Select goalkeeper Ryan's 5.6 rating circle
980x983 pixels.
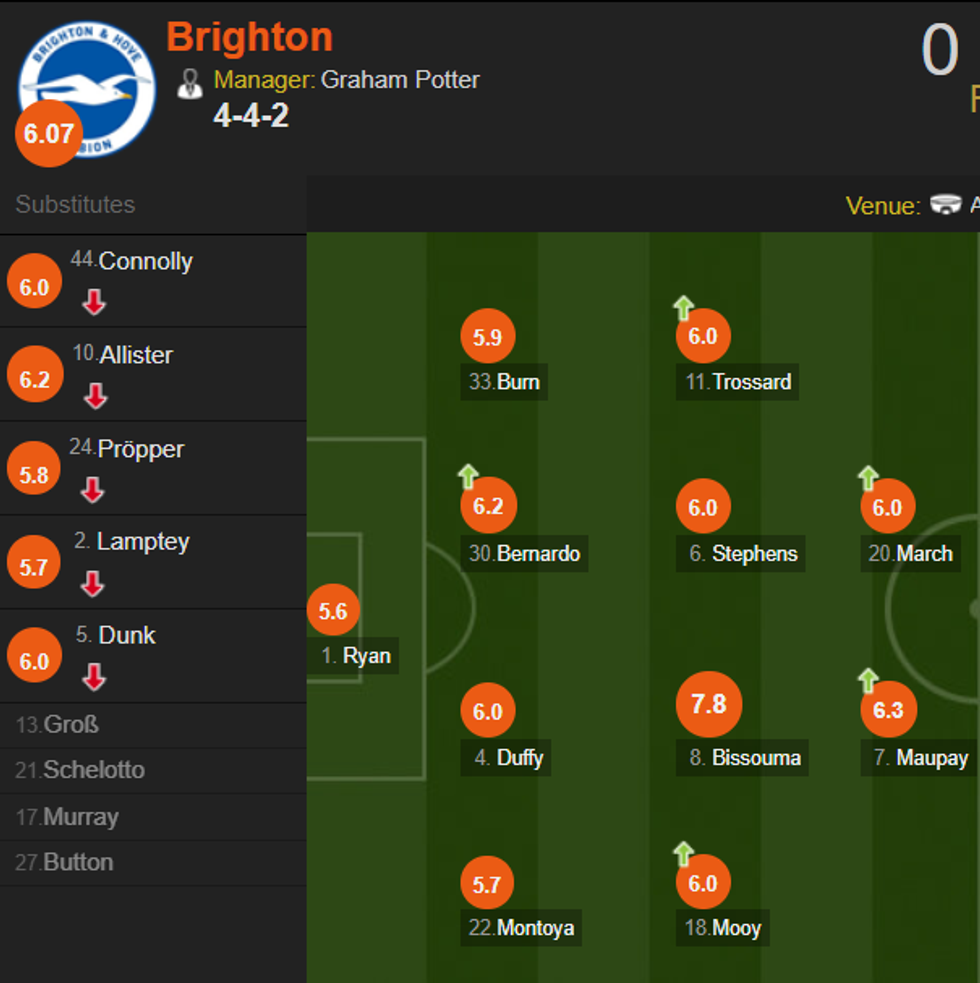point(333,611)
